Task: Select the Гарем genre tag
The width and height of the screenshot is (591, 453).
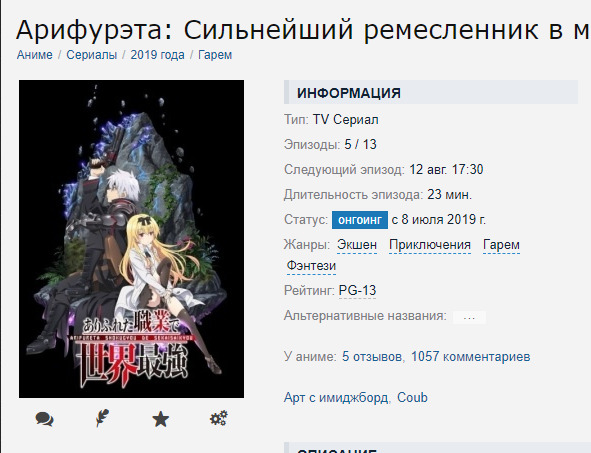Action: (x=501, y=245)
